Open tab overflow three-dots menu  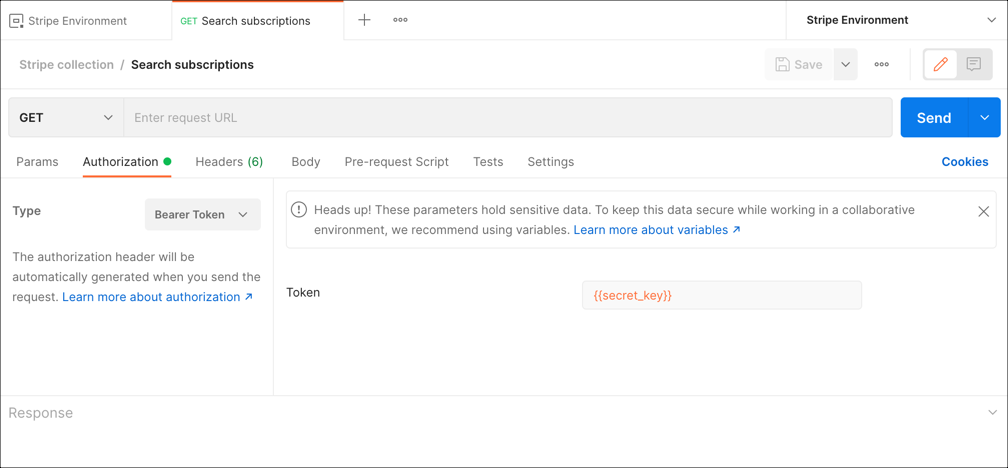point(400,20)
